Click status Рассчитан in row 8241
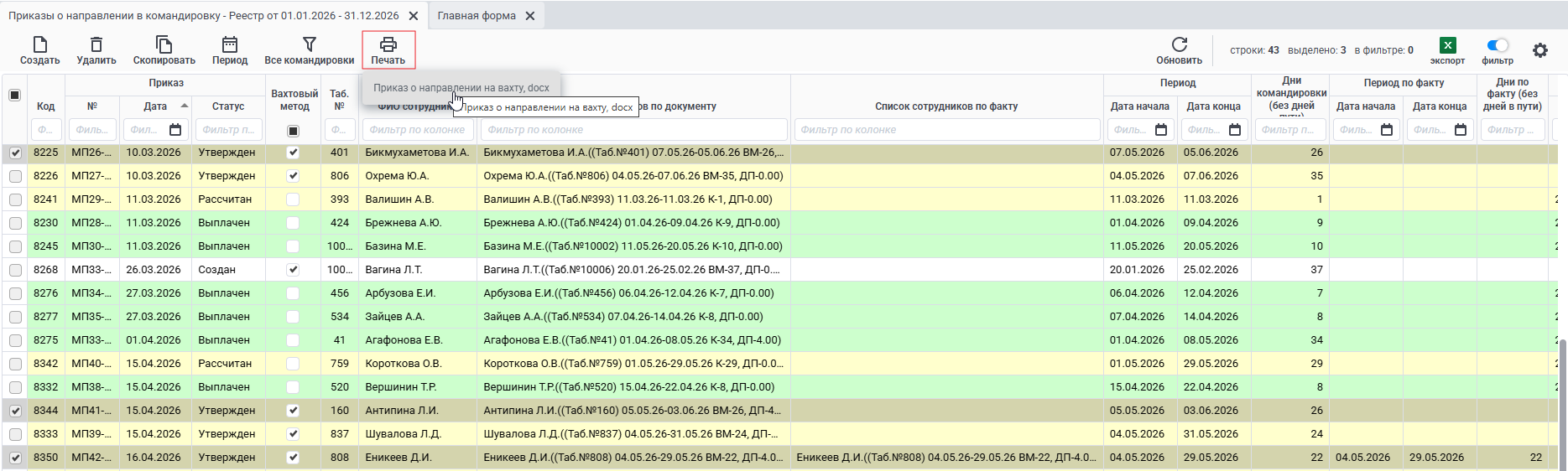Image resolution: width=1568 pixels, height=471 pixels. tap(225, 199)
